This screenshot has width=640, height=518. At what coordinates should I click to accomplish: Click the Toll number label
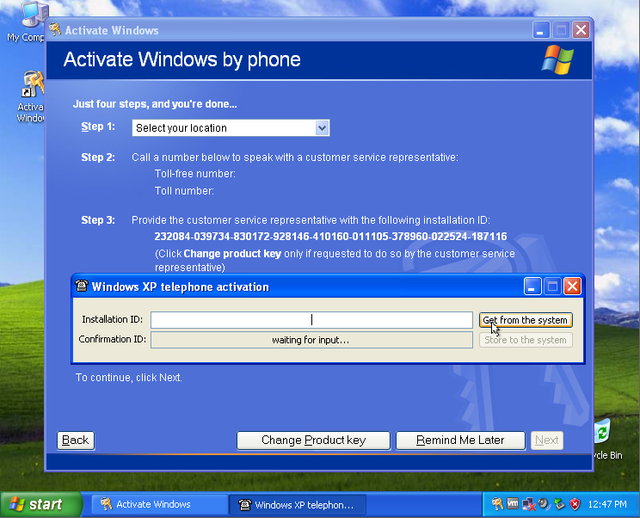click(184, 191)
